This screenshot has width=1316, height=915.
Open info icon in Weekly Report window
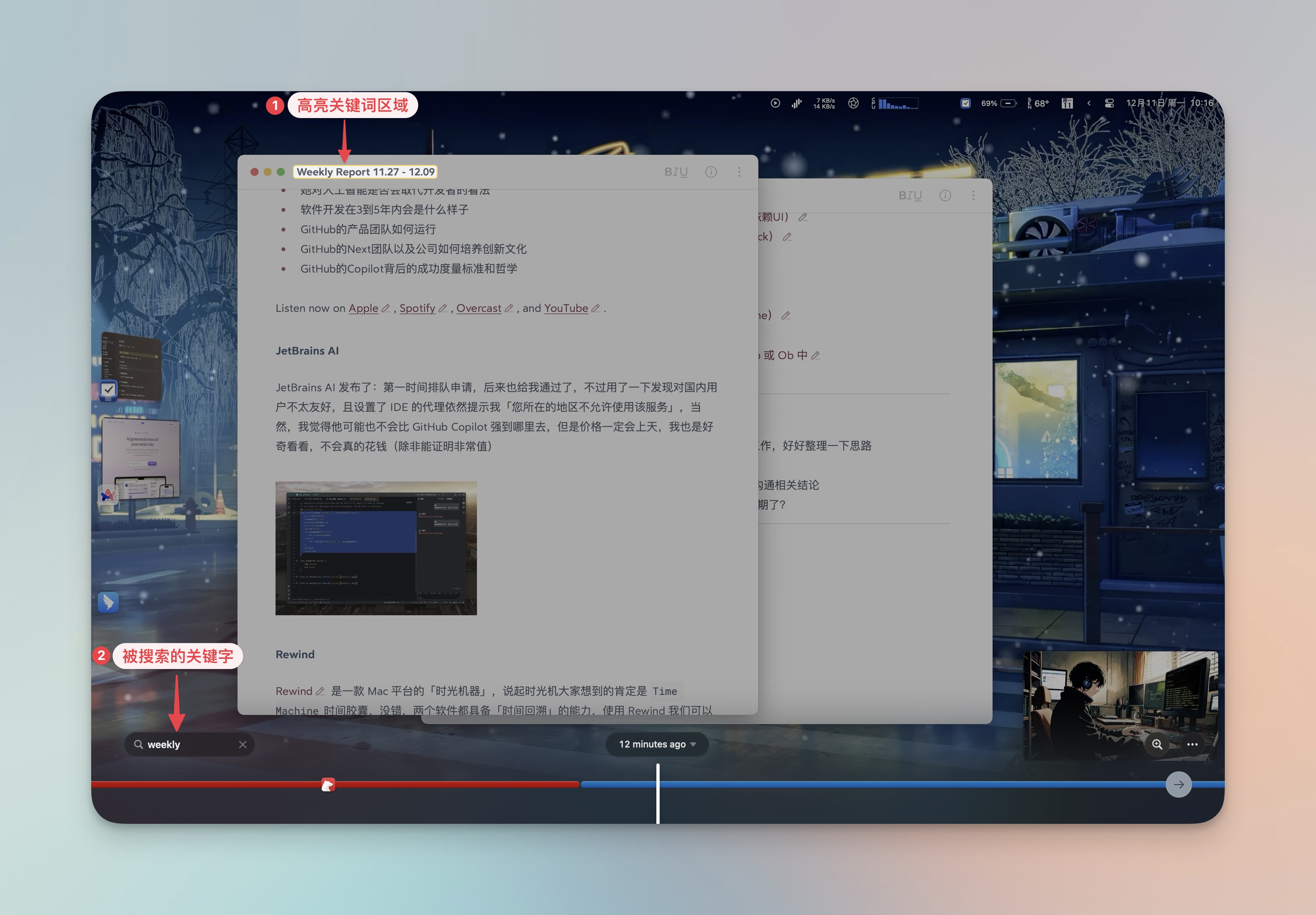click(711, 172)
